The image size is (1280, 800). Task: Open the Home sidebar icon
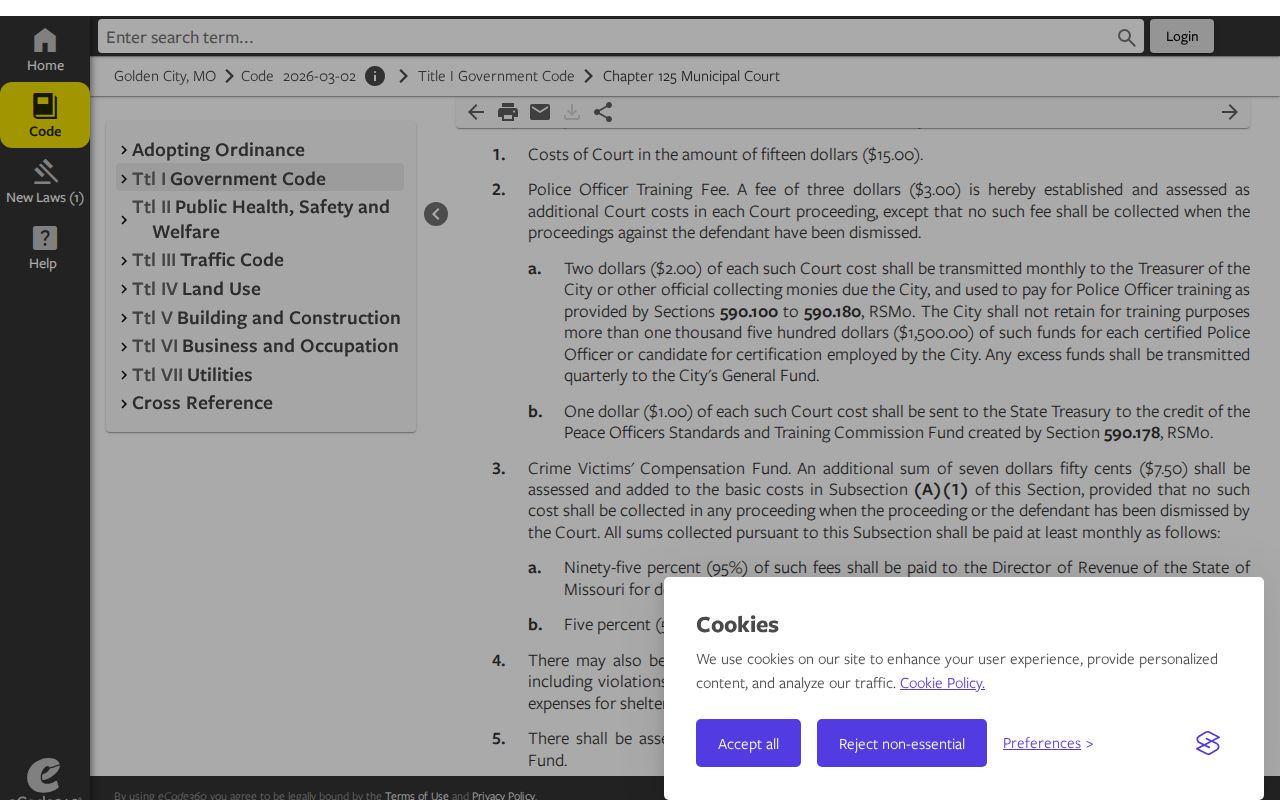[x=45, y=40]
